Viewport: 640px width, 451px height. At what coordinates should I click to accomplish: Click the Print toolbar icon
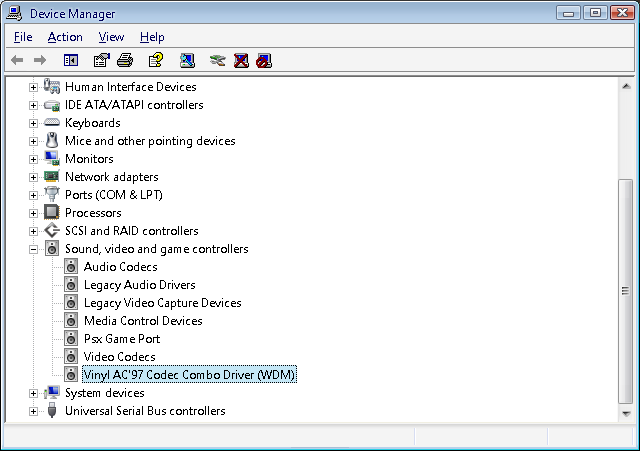[125, 61]
